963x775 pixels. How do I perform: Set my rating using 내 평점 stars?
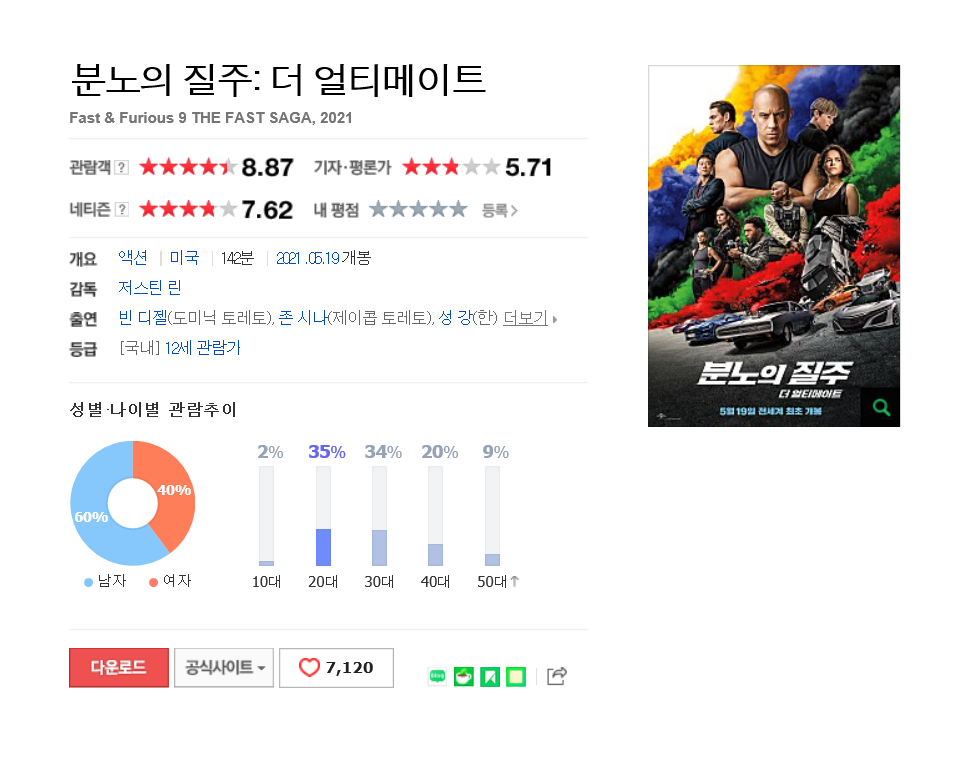pos(418,210)
